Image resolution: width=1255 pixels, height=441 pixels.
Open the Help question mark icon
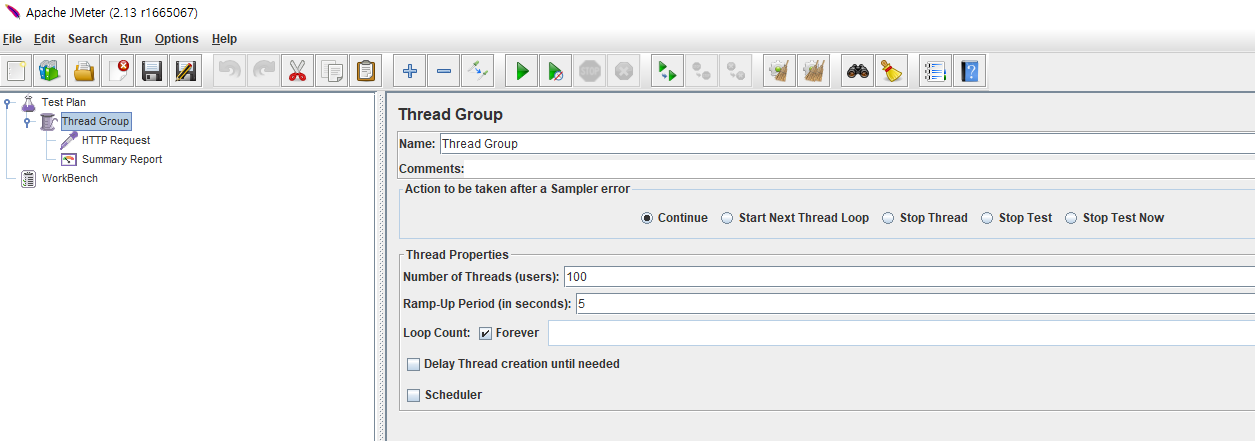tap(970, 71)
